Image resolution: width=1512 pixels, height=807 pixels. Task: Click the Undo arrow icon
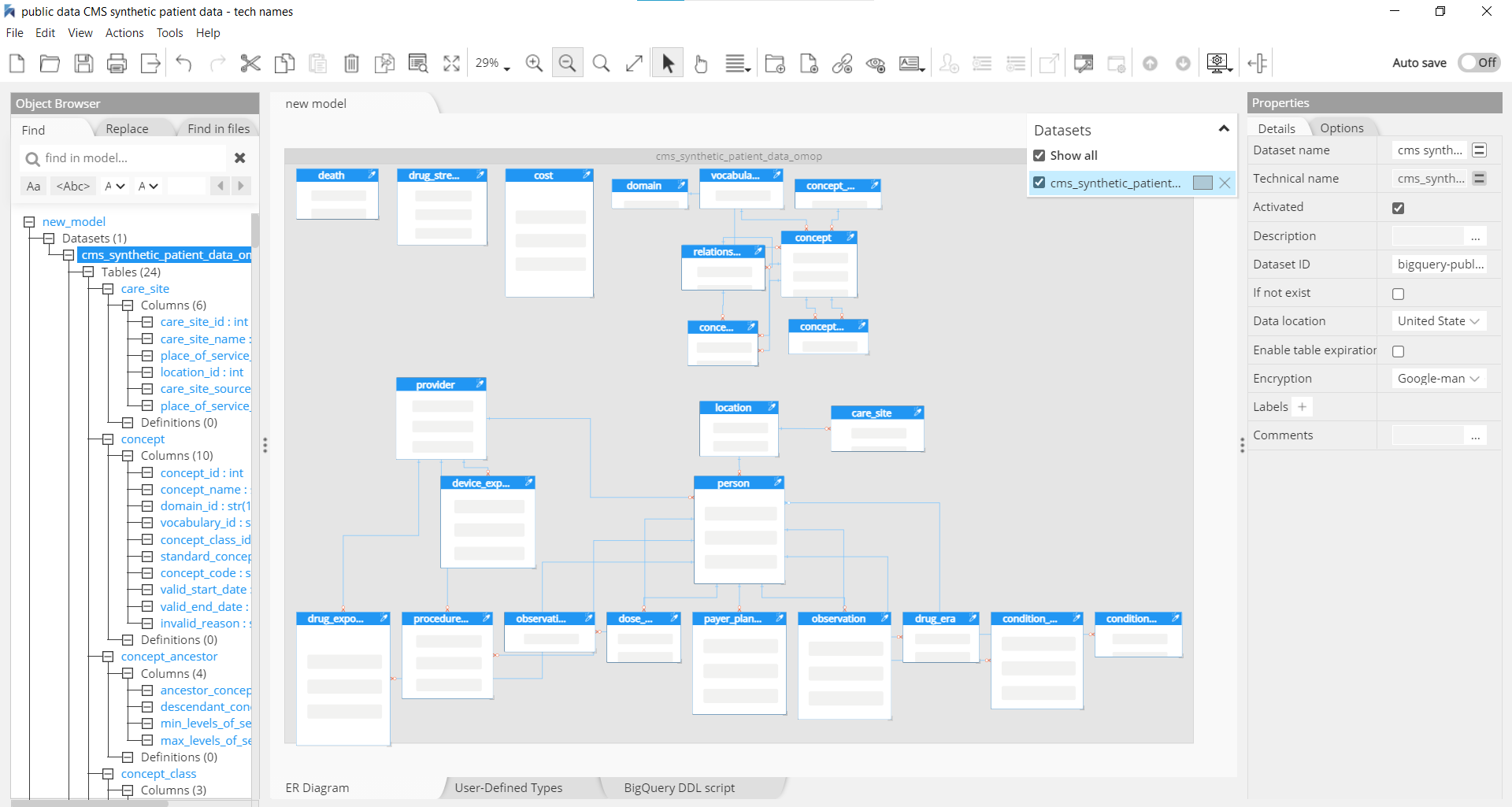183,63
